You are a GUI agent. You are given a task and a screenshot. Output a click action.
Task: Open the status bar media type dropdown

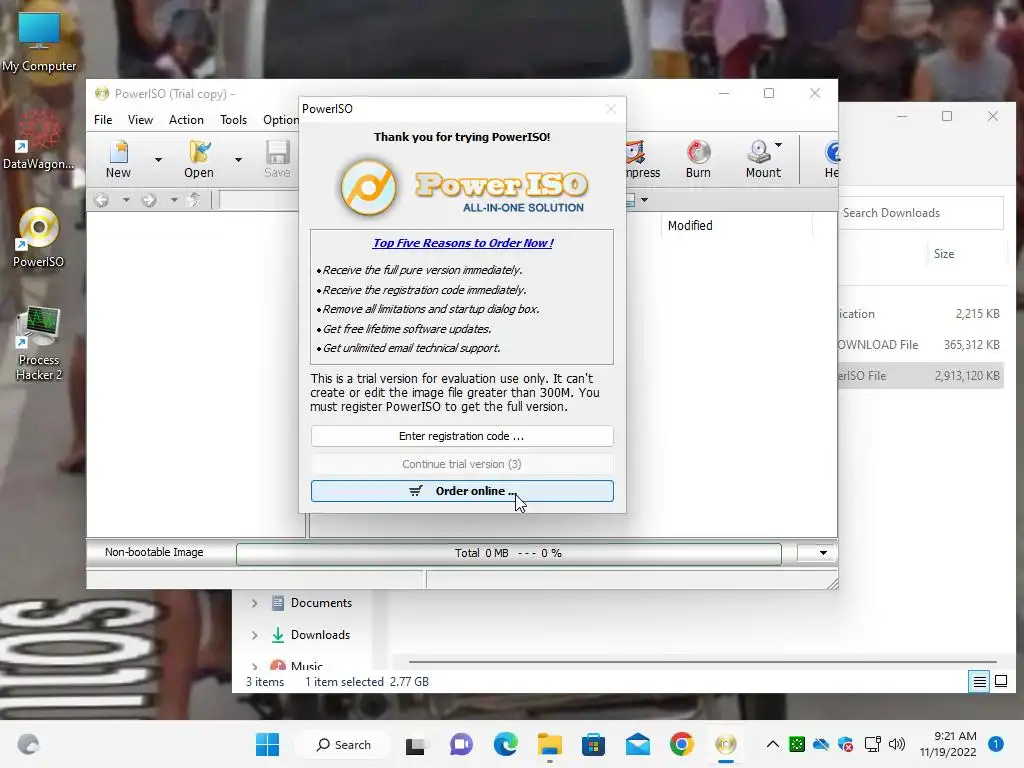click(816, 553)
